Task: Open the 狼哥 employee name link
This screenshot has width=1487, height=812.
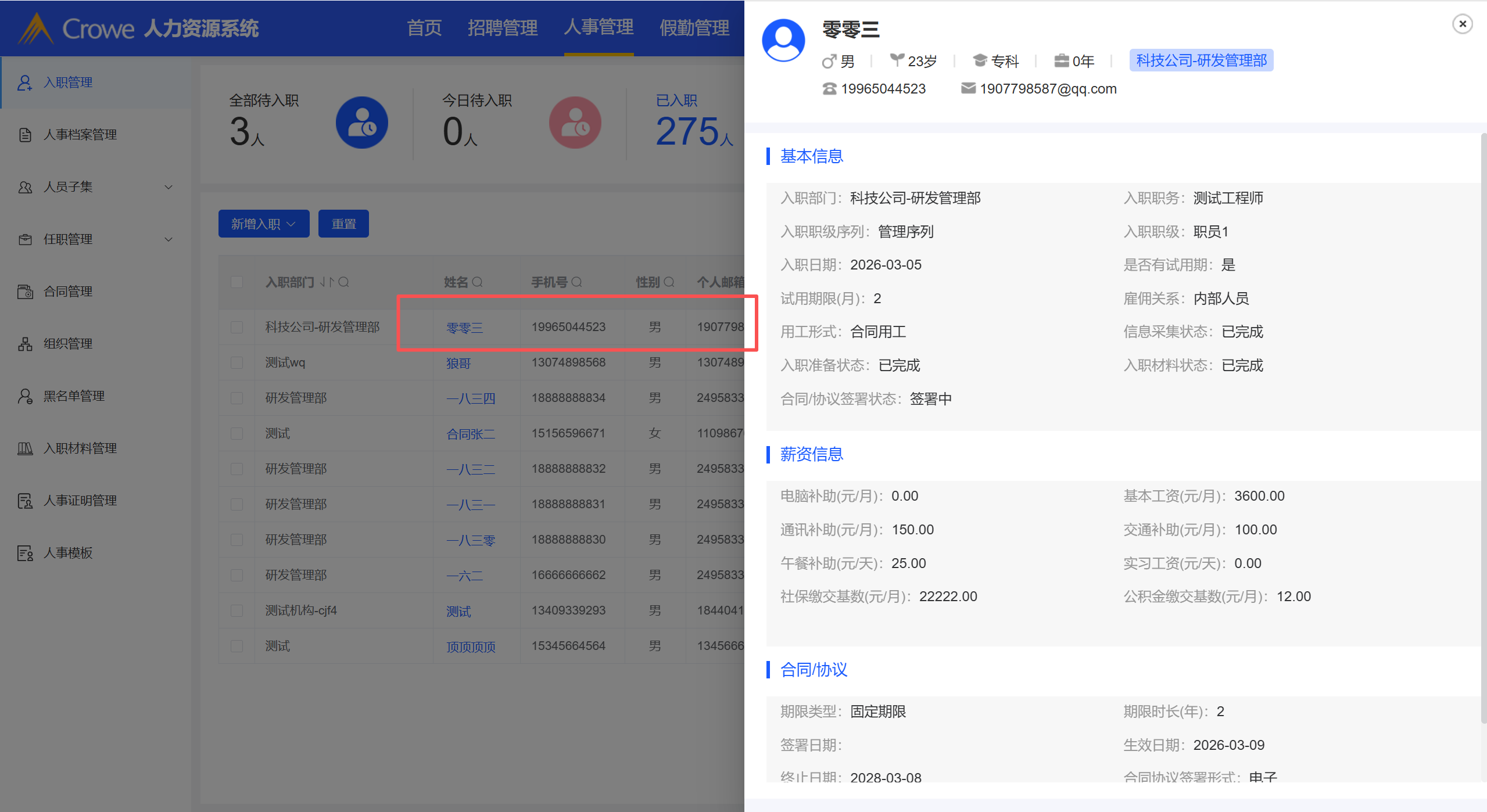Action: 458,364
